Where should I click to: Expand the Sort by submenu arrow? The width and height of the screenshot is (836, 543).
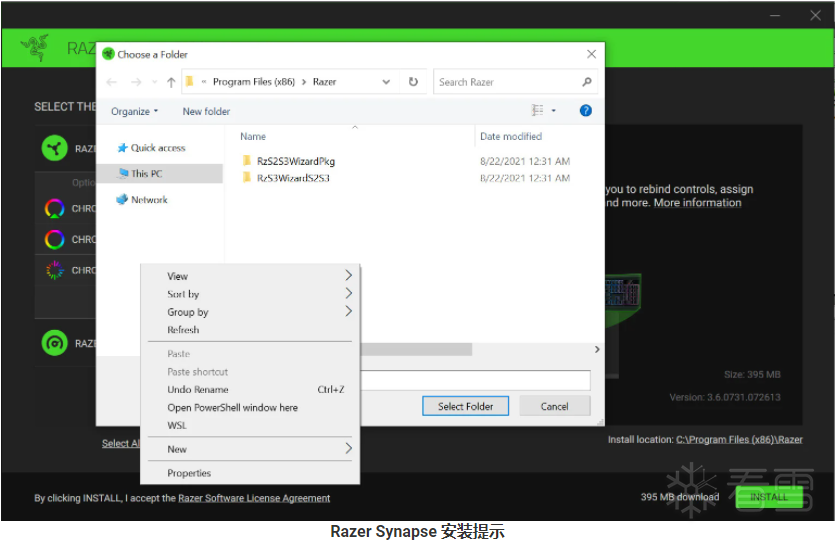[348, 293]
